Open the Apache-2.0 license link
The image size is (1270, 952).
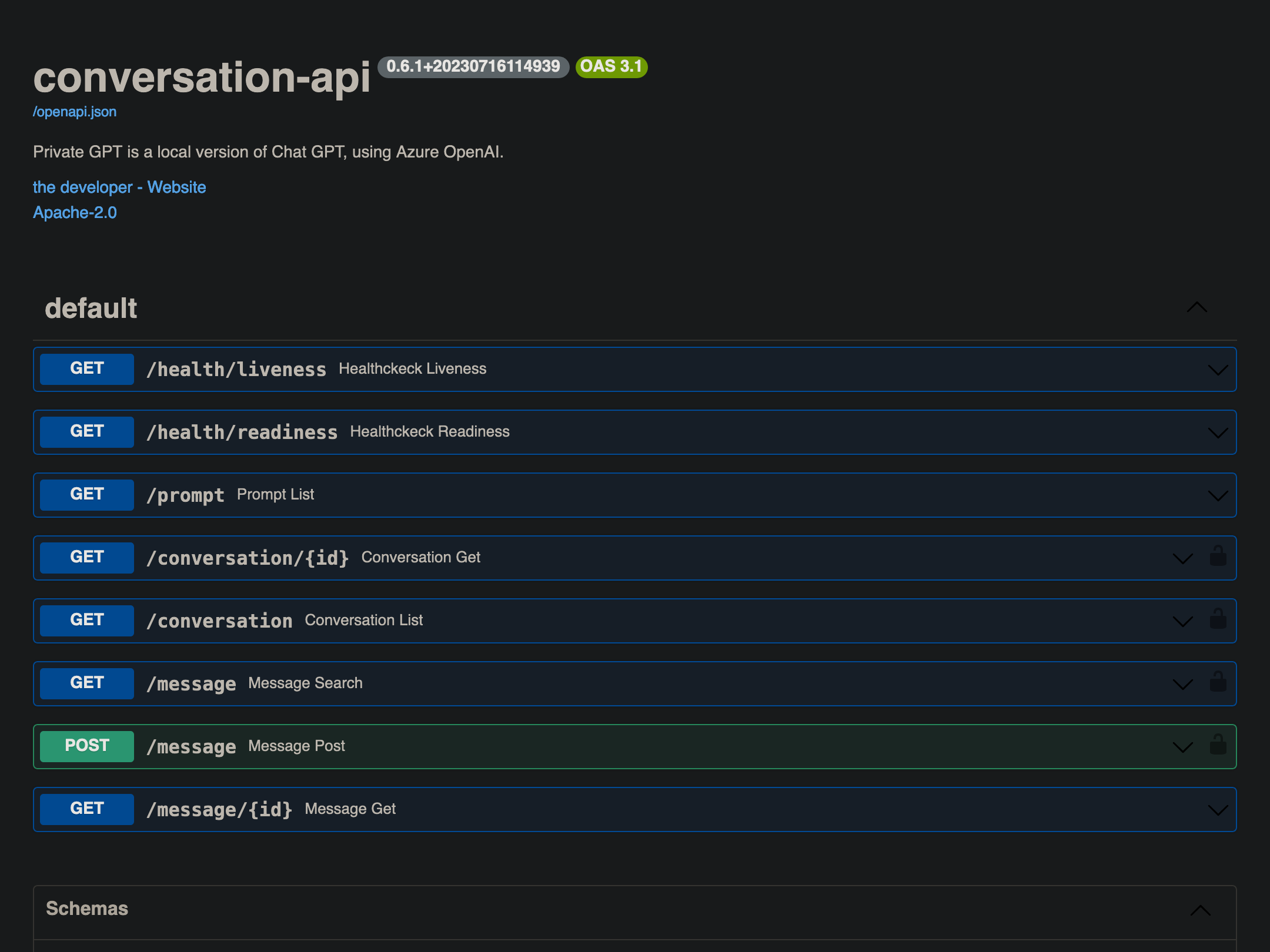click(75, 213)
